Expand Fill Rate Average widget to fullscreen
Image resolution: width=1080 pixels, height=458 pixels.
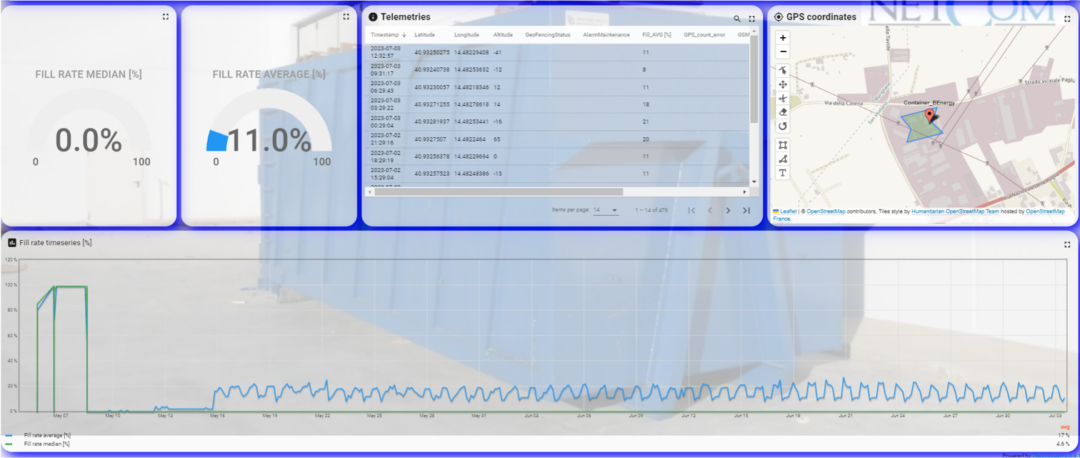pos(346,17)
